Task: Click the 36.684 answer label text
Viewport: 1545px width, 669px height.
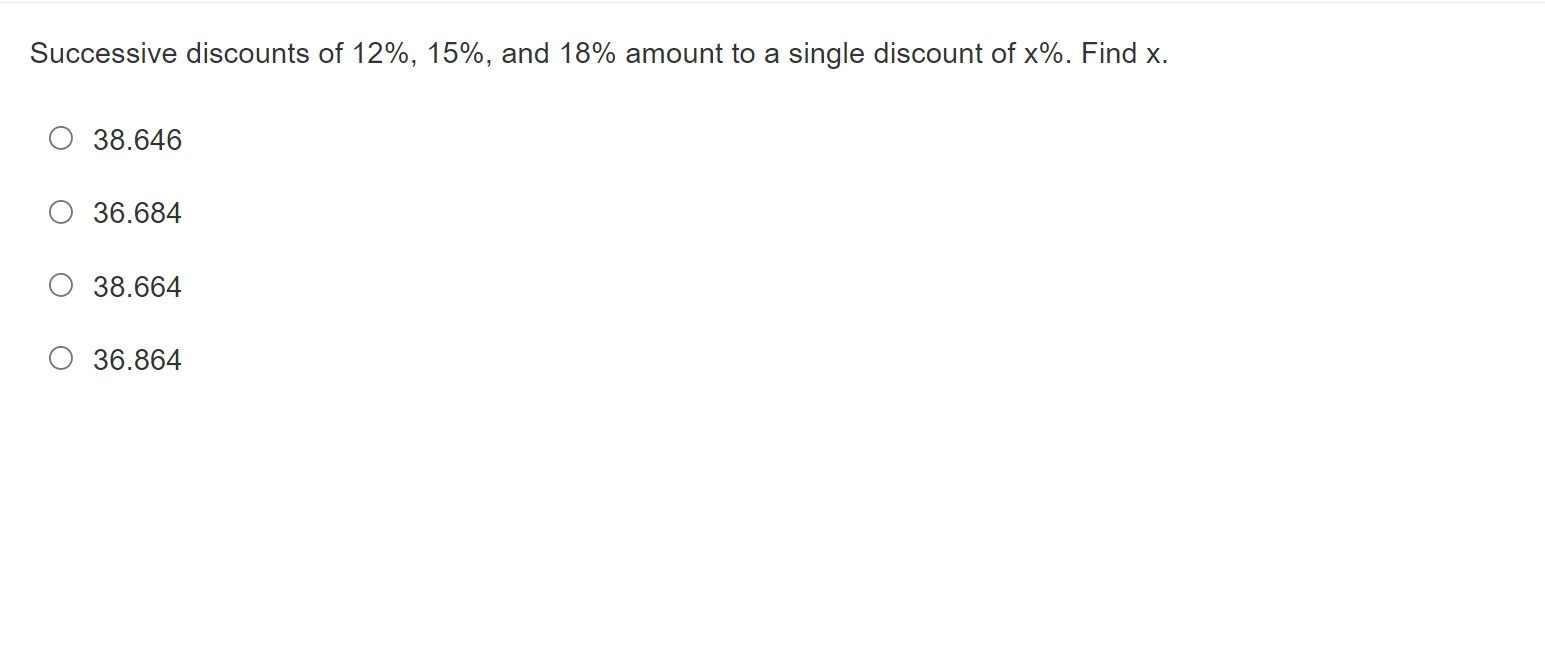Action: click(x=138, y=213)
